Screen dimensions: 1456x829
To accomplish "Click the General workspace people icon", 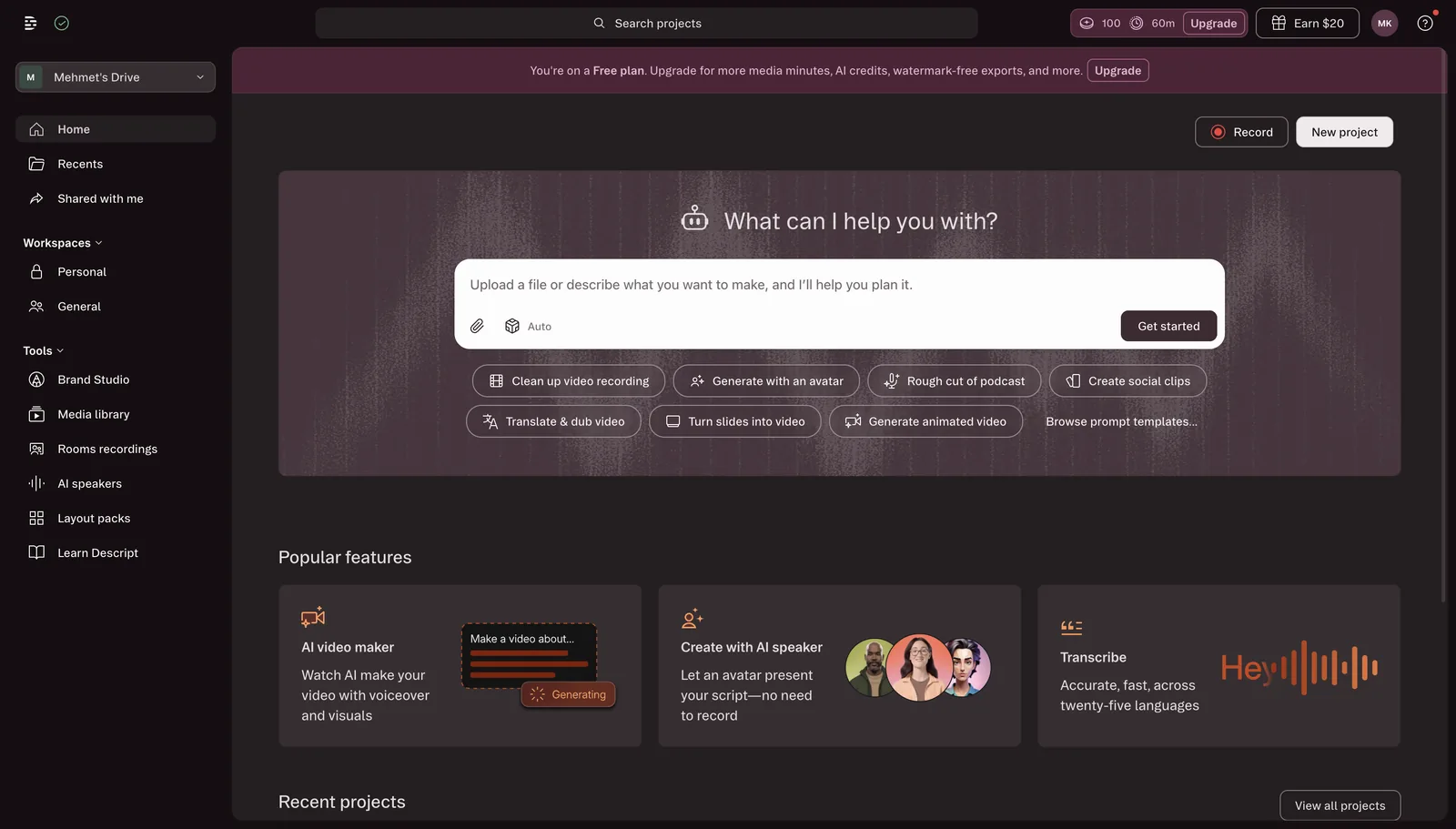I will pos(36,307).
